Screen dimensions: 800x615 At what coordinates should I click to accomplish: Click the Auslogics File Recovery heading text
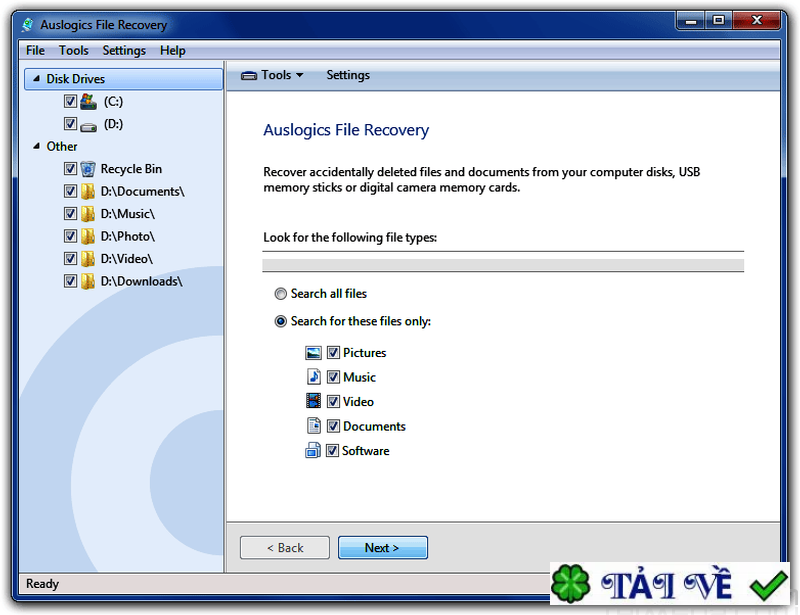346,130
